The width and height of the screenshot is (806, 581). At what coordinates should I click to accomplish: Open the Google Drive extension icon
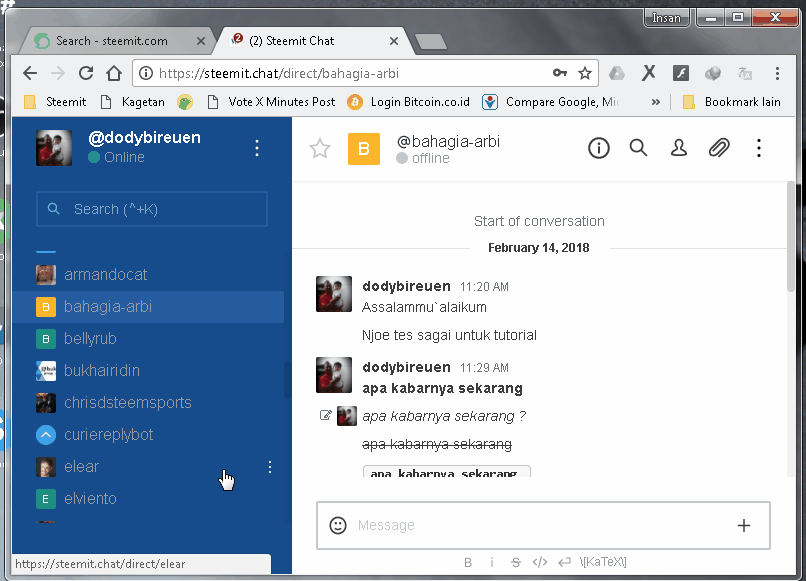point(617,74)
